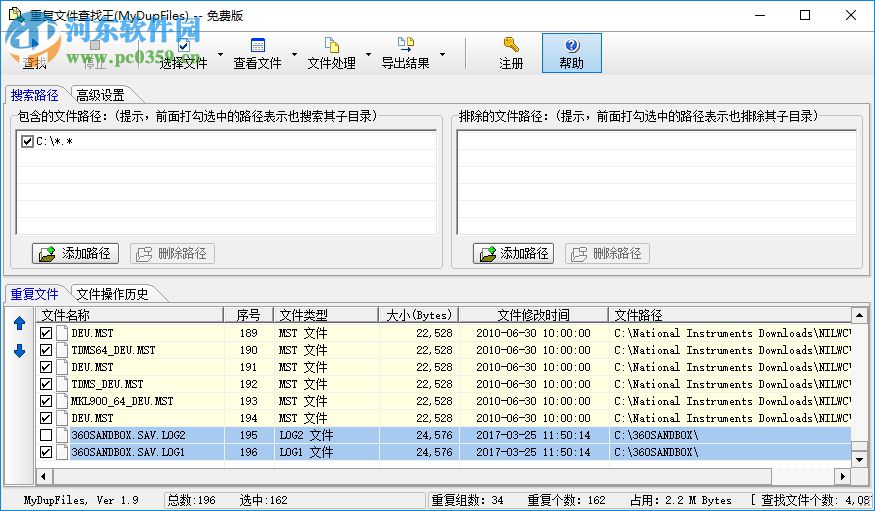Uncheck the 360SANDBOX.SAV.LOG1 checkbox
Viewport: 875px width, 511px height.
[46, 452]
